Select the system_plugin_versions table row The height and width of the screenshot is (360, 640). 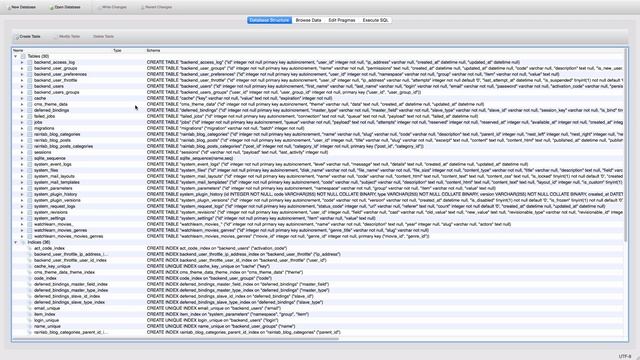(318, 200)
